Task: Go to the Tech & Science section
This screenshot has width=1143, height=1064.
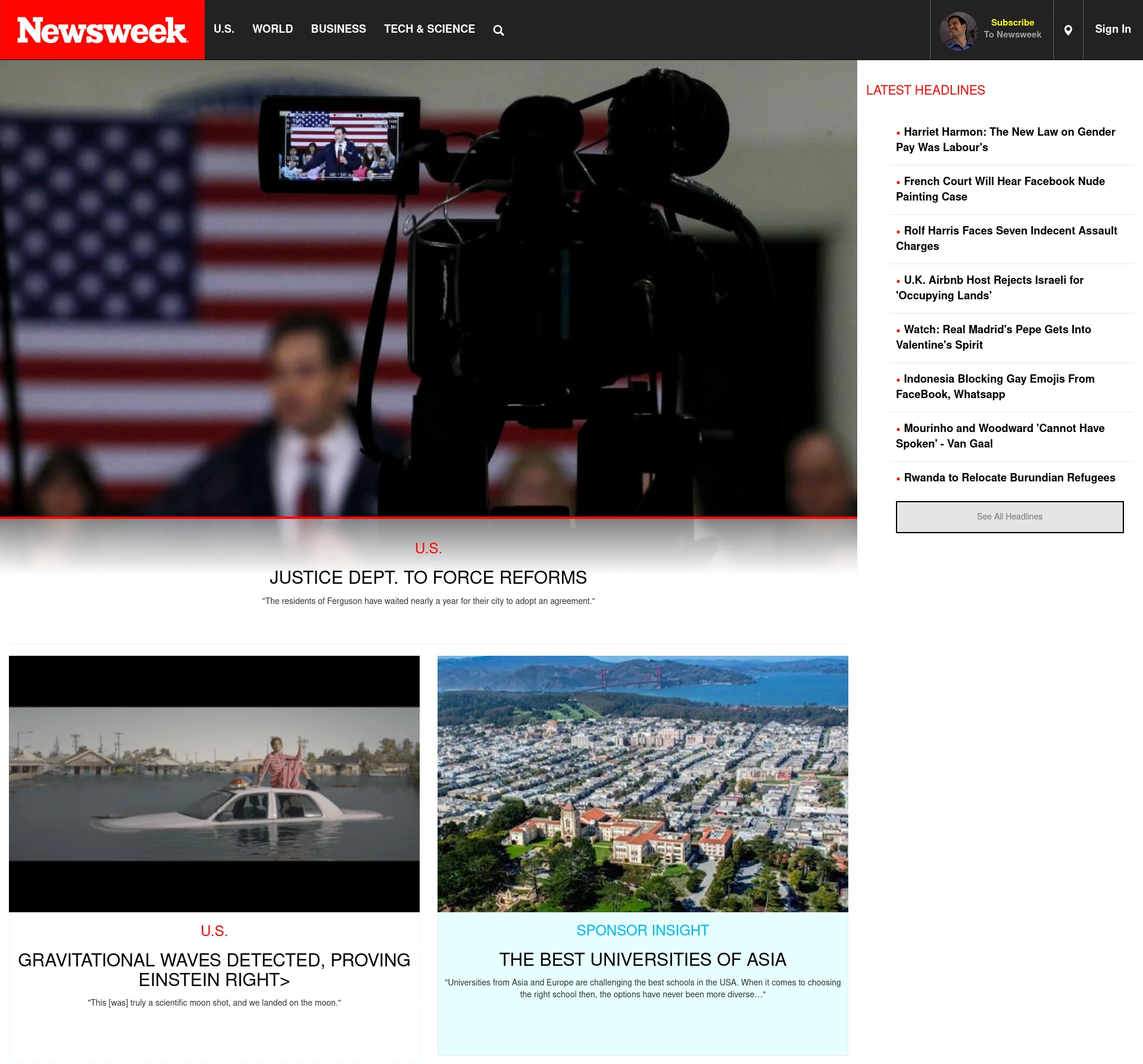Action: (x=429, y=29)
